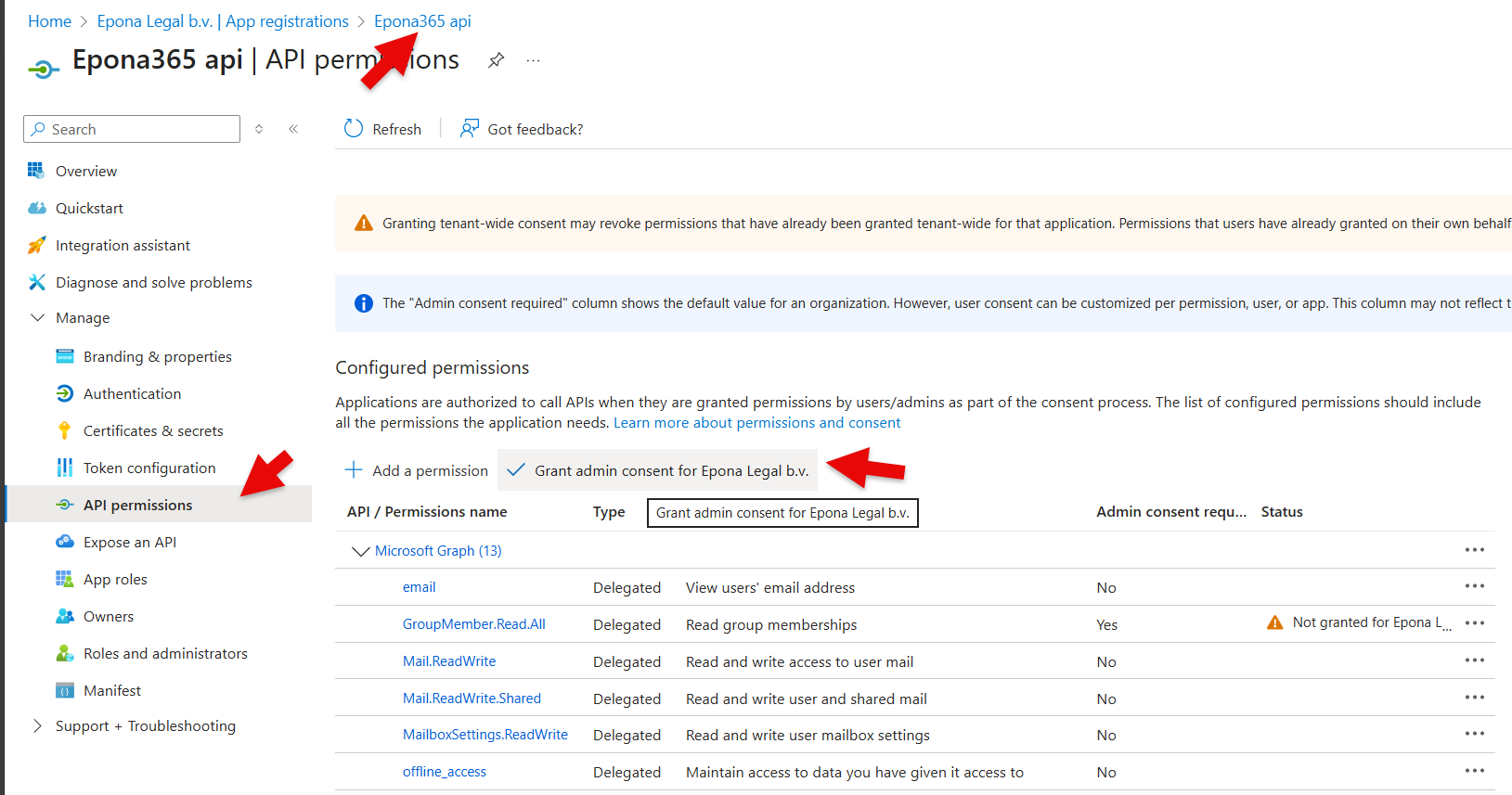Image resolution: width=1512 pixels, height=795 pixels.
Task: Expand Support + Troubleshooting section
Action: [38, 726]
